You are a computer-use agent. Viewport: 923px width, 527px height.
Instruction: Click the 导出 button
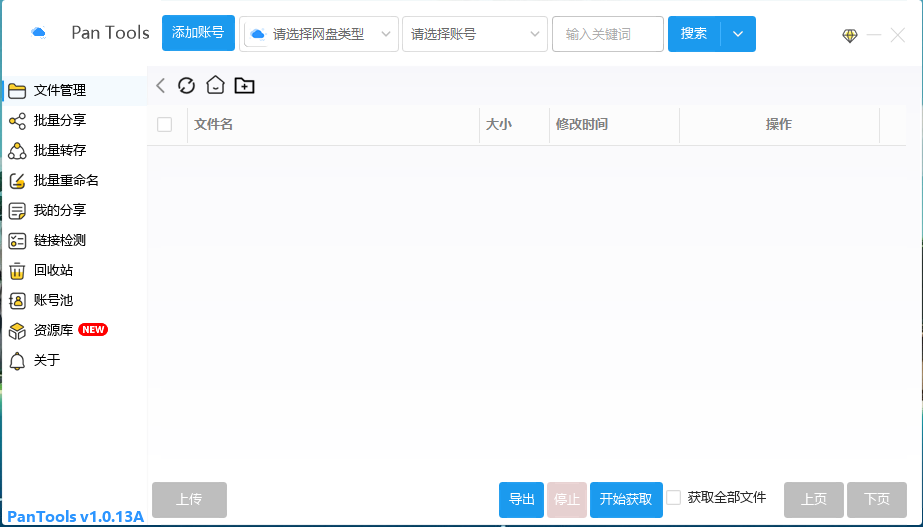522,500
